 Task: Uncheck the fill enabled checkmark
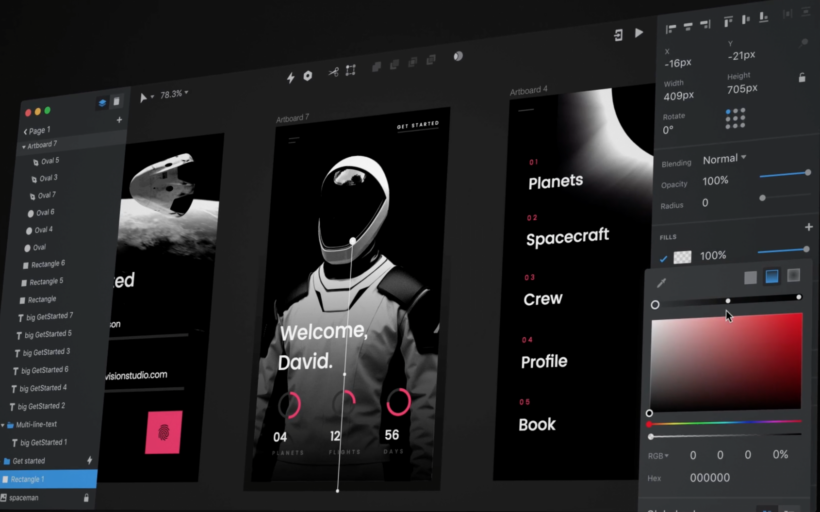663,258
